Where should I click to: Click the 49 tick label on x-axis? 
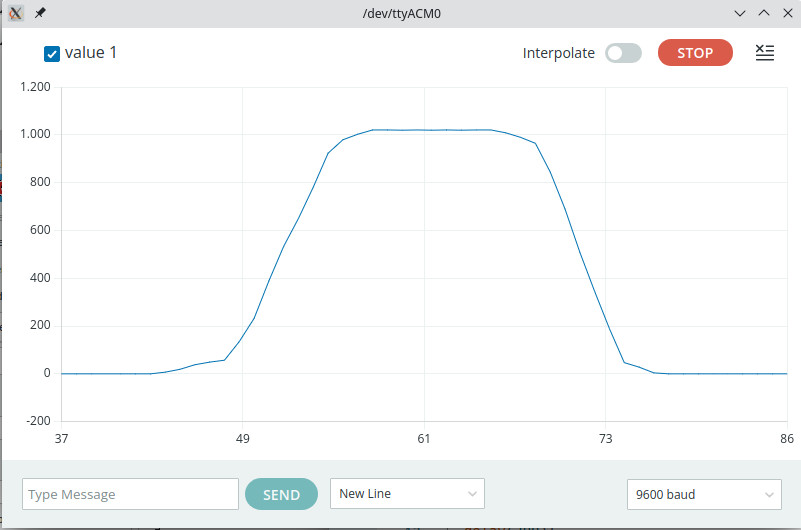[242, 439]
